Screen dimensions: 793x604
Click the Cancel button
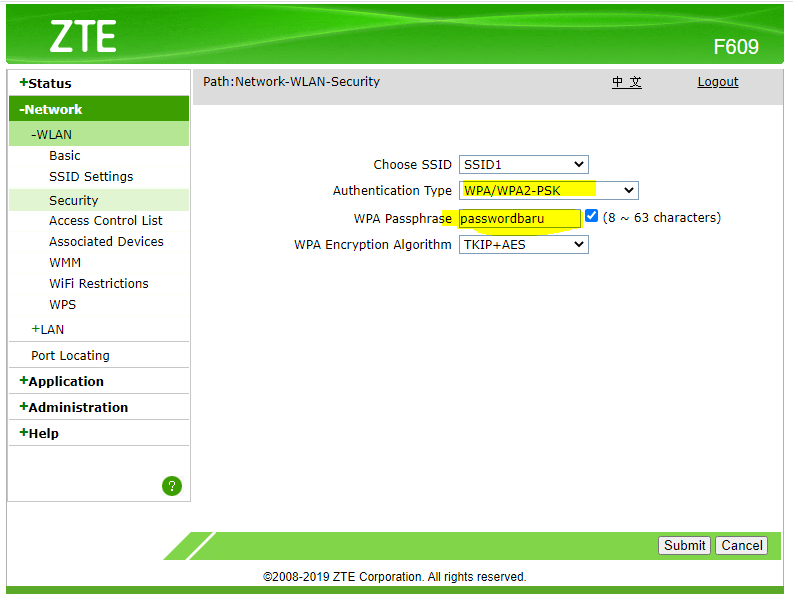(741, 545)
